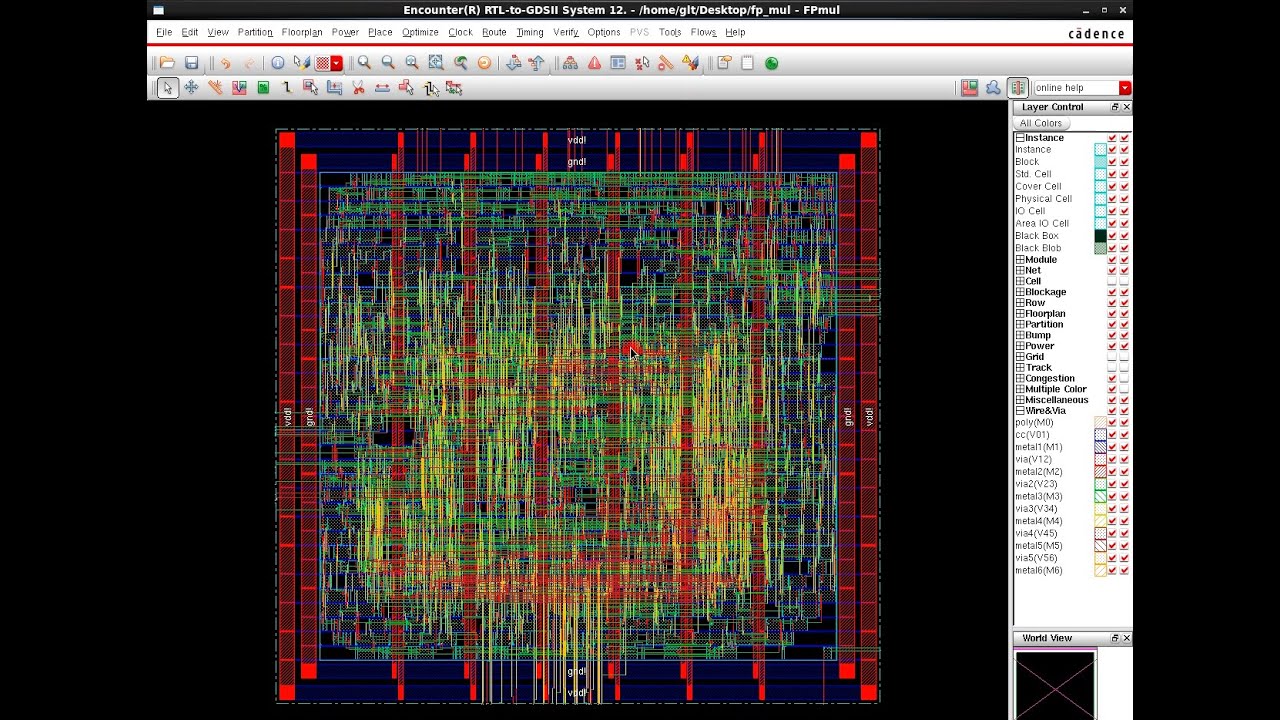Image resolution: width=1280 pixels, height=720 pixels.
Task: Click the World View thumbnail
Action: pyautogui.click(x=1055, y=684)
